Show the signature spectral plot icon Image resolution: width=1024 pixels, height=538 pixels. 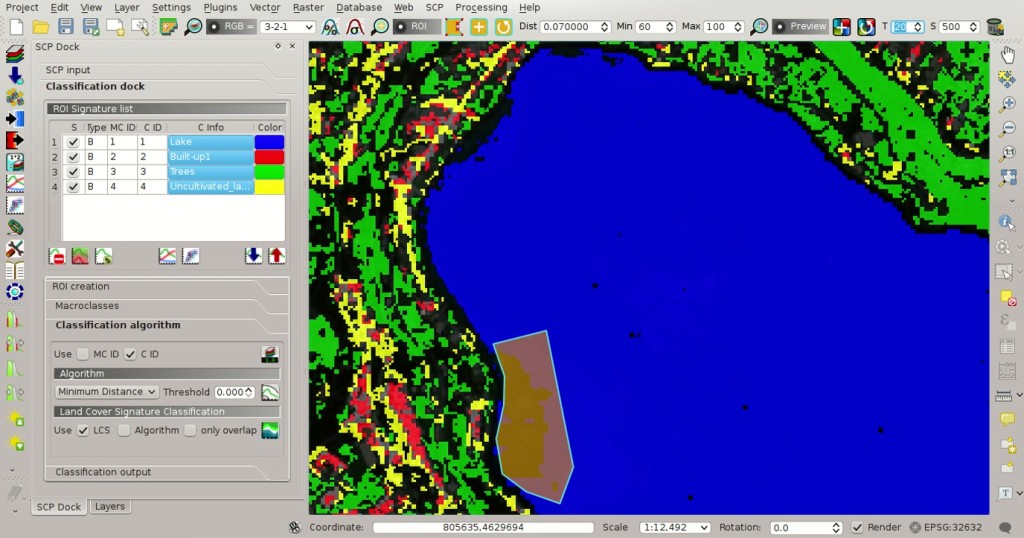(x=167, y=256)
